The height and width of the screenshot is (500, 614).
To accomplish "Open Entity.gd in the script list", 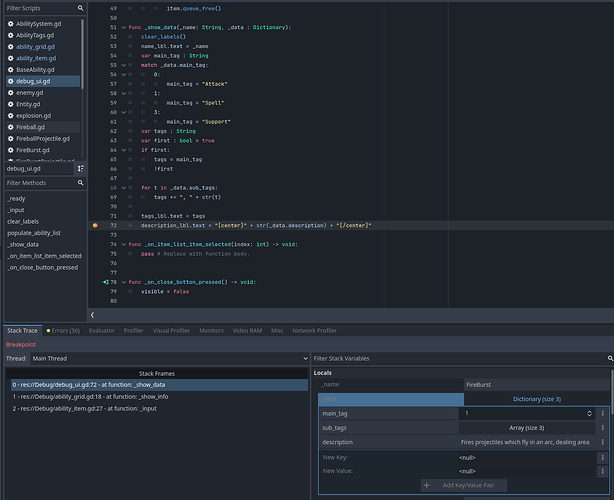I will click(x=43, y=104).
